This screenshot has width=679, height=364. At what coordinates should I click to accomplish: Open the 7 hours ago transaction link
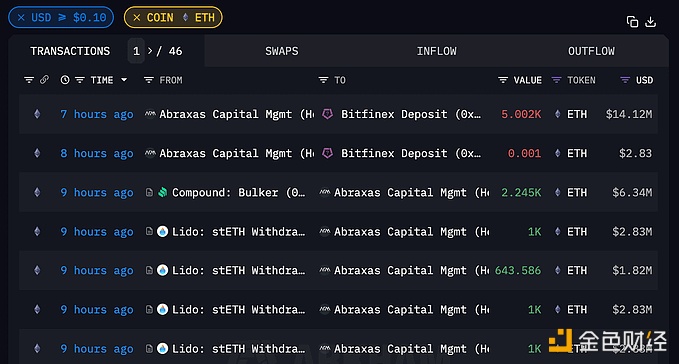click(x=97, y=114)
